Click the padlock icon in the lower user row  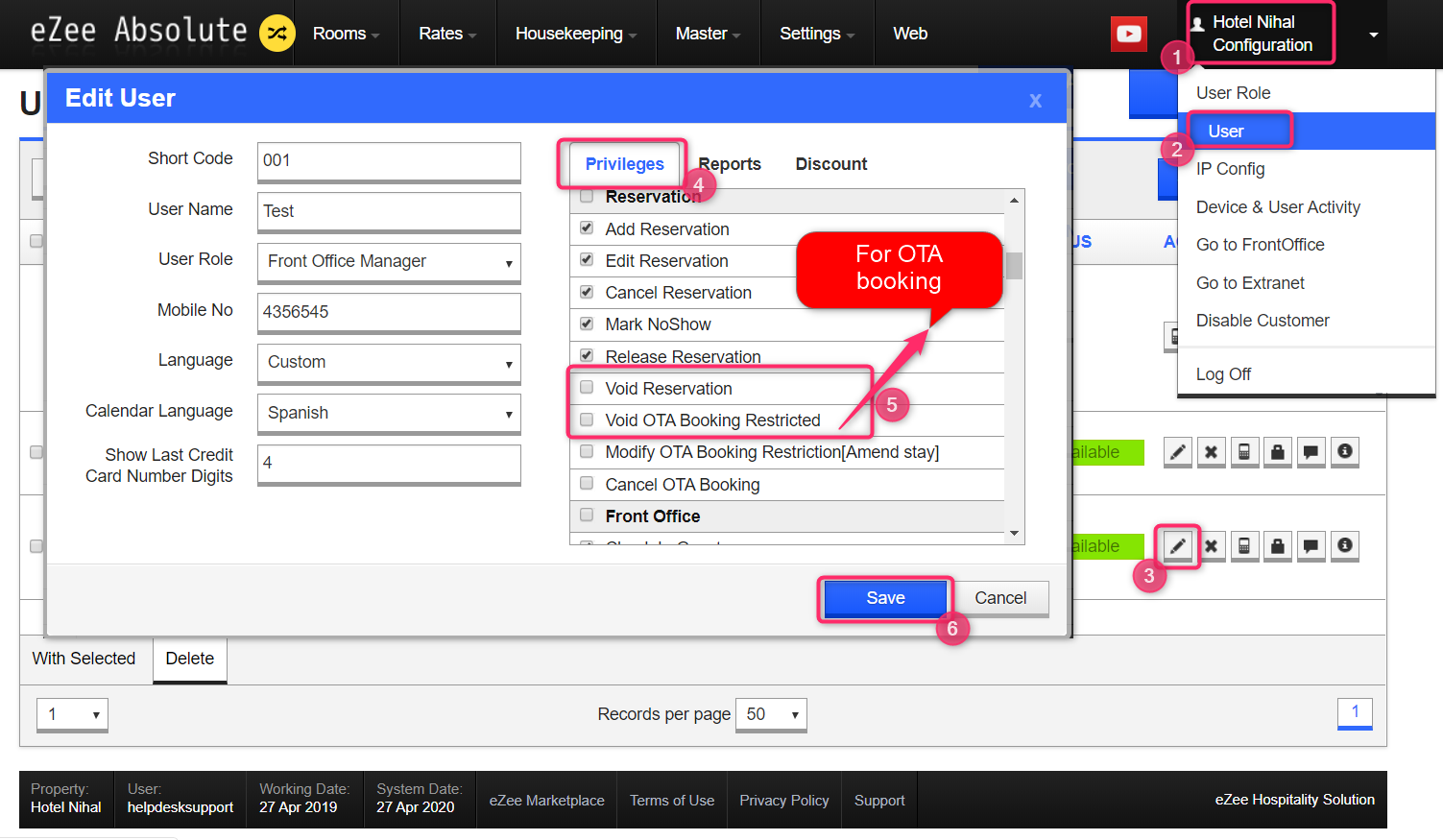[1278, 546]
